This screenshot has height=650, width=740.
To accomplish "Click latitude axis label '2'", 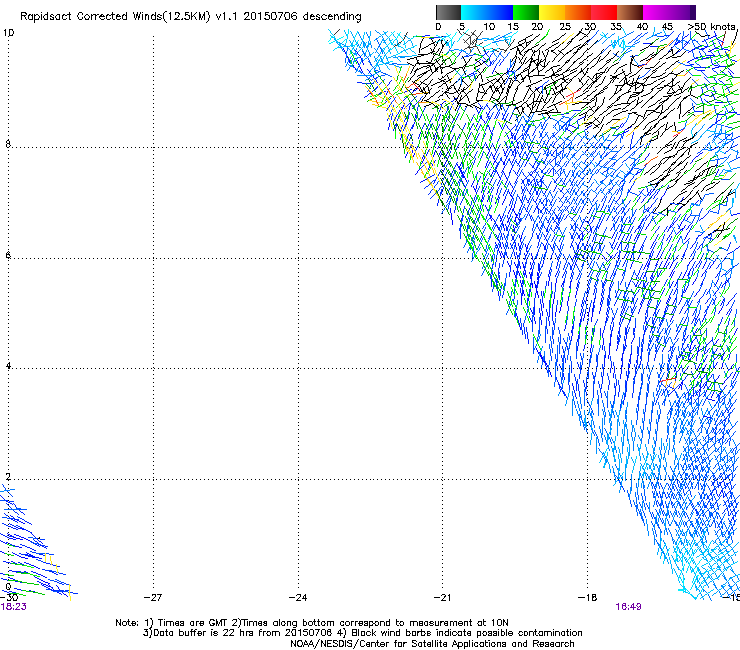I will tap(8, 477).
